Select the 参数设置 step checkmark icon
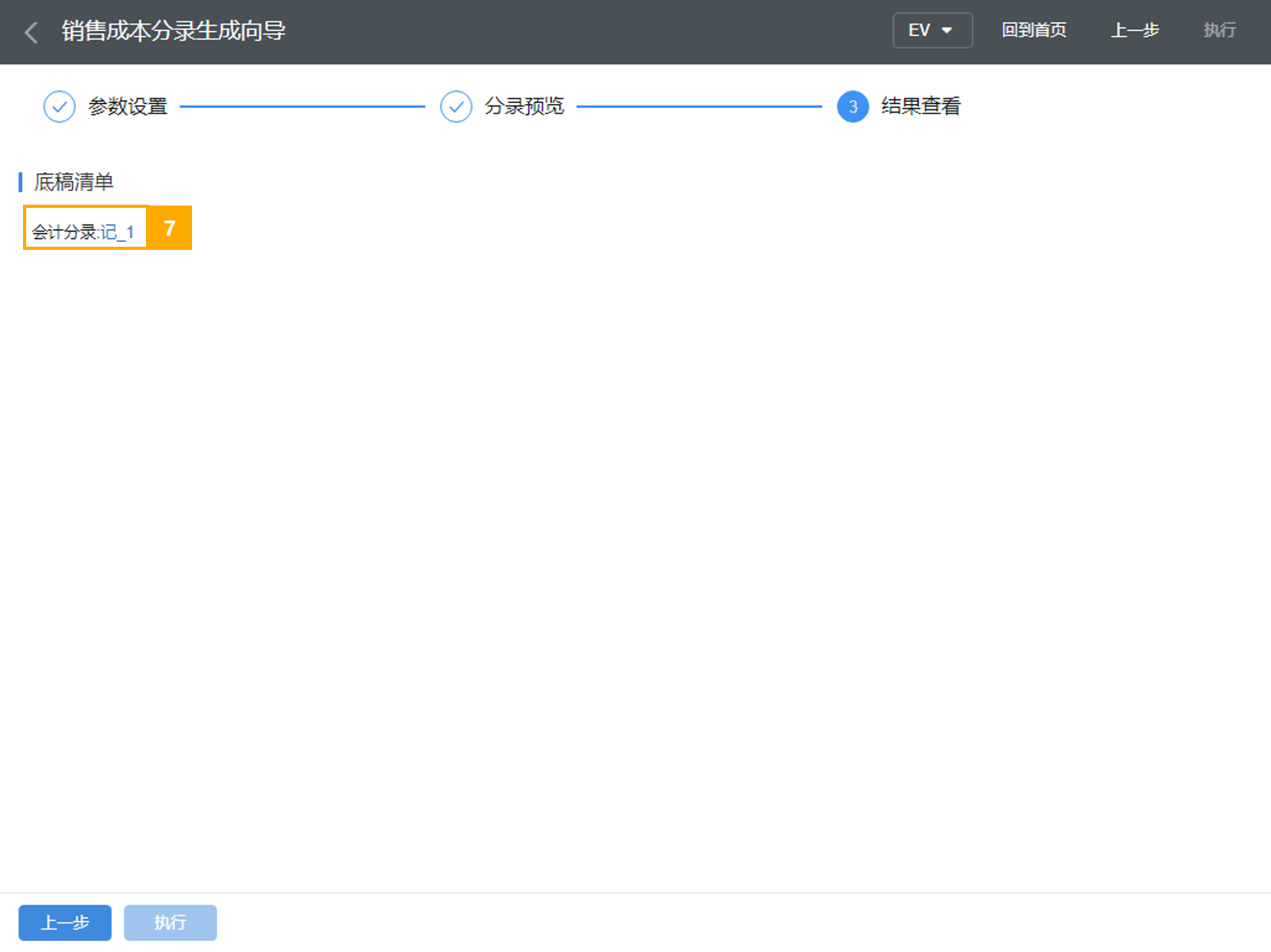This screenshot has height=952, width=1271. click(x=60, y=106)
